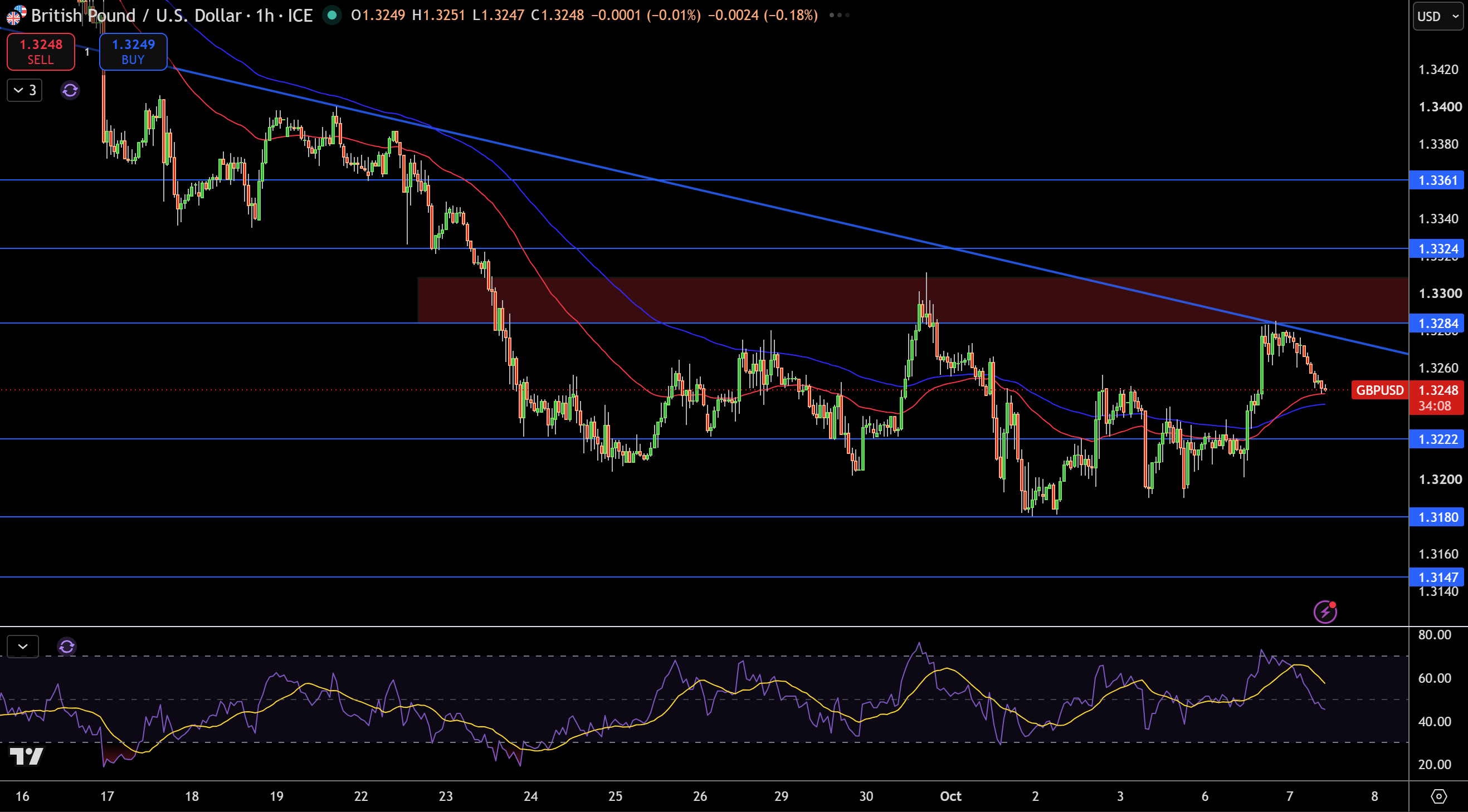Click the 1.3420 label on price scale
The height and width of the screenshot is (812, 1468).
pyautogui.click(x=1438, y=70)
